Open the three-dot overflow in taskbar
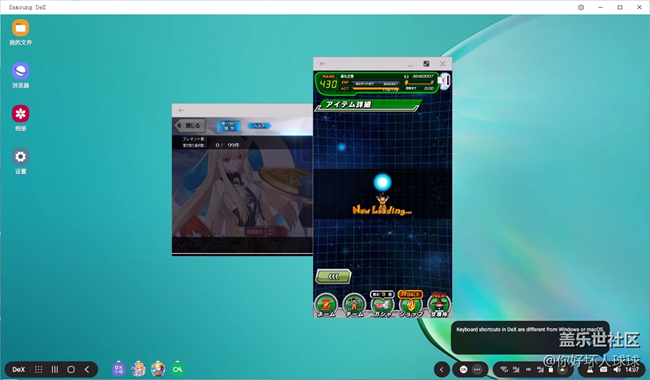 tap(477, 369)
